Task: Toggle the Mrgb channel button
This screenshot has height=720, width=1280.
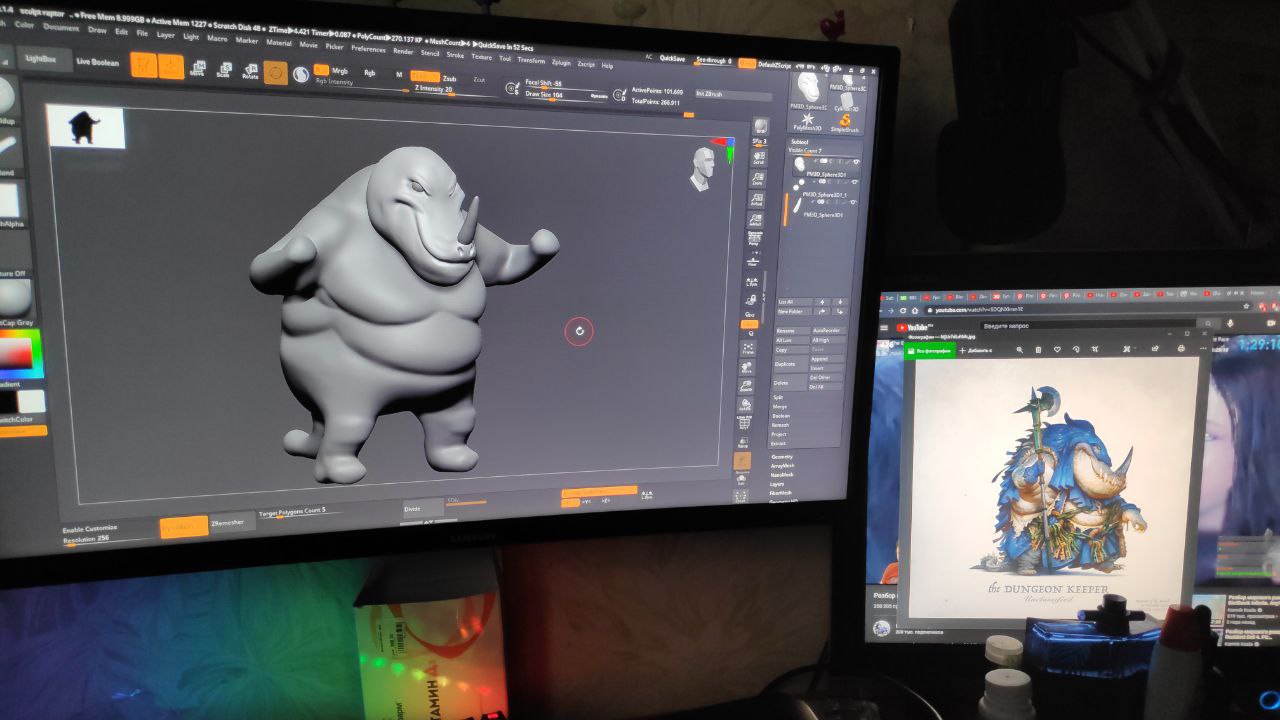Action: [339, 71]
